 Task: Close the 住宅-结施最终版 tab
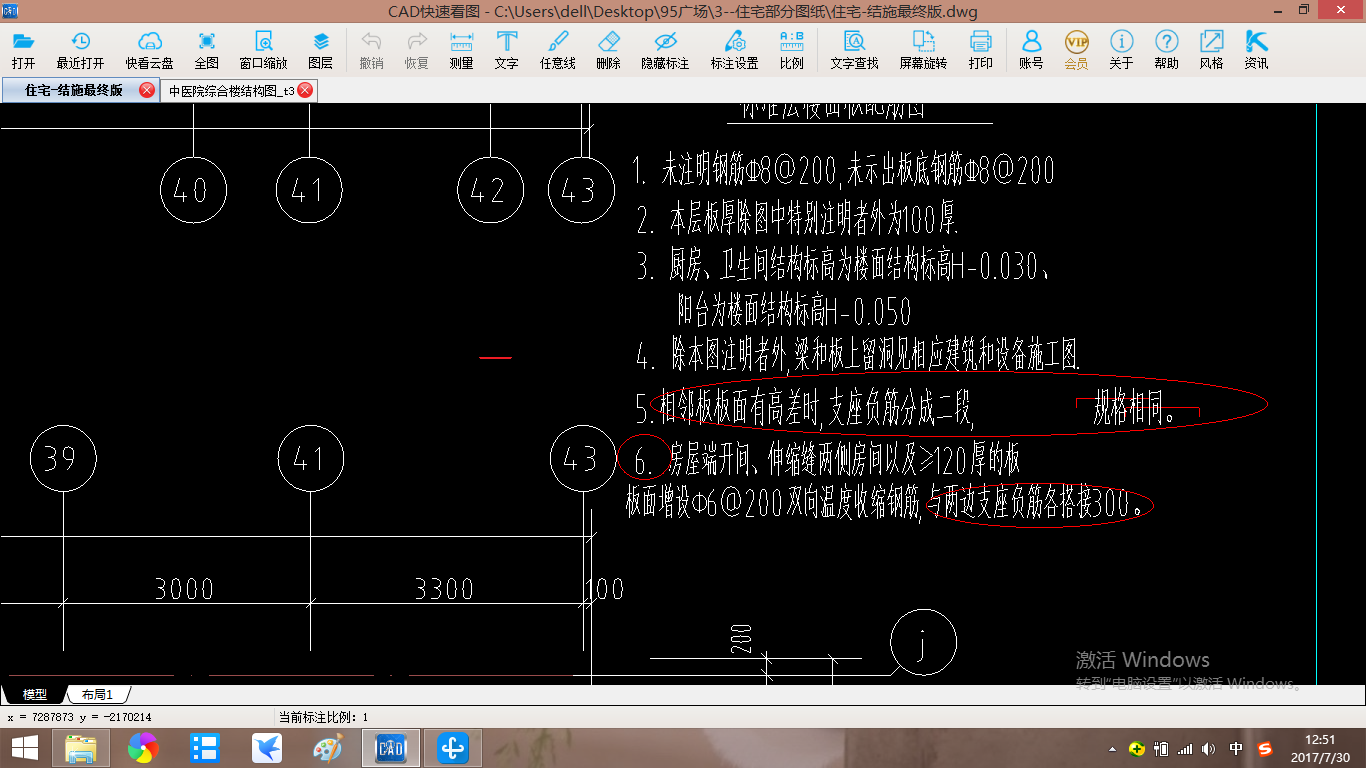[147, 90]
